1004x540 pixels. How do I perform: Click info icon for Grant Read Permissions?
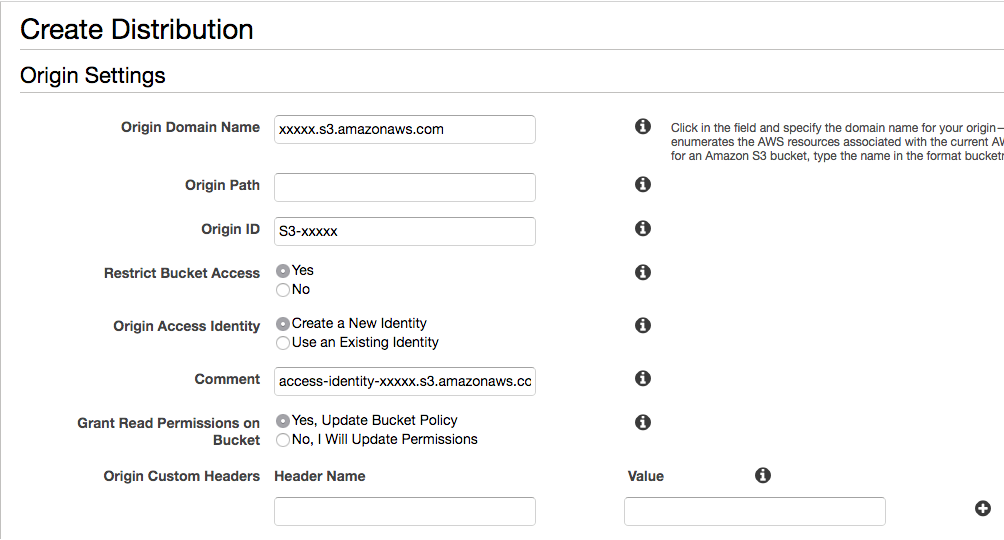pyautogui.click(x=643, y=422)
